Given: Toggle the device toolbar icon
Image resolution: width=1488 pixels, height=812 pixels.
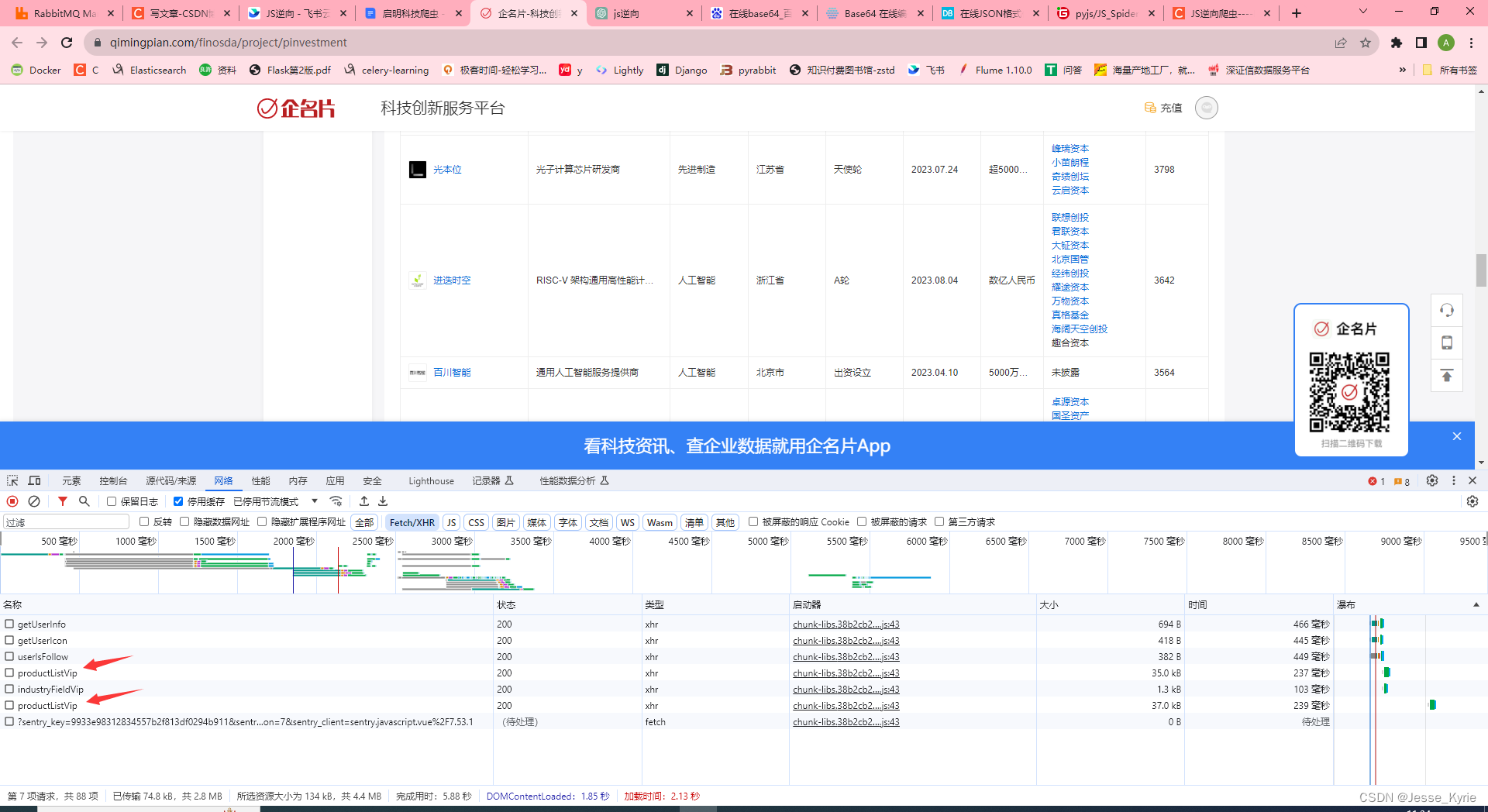Looking at the screenshot, I should [x=34, y=480].
